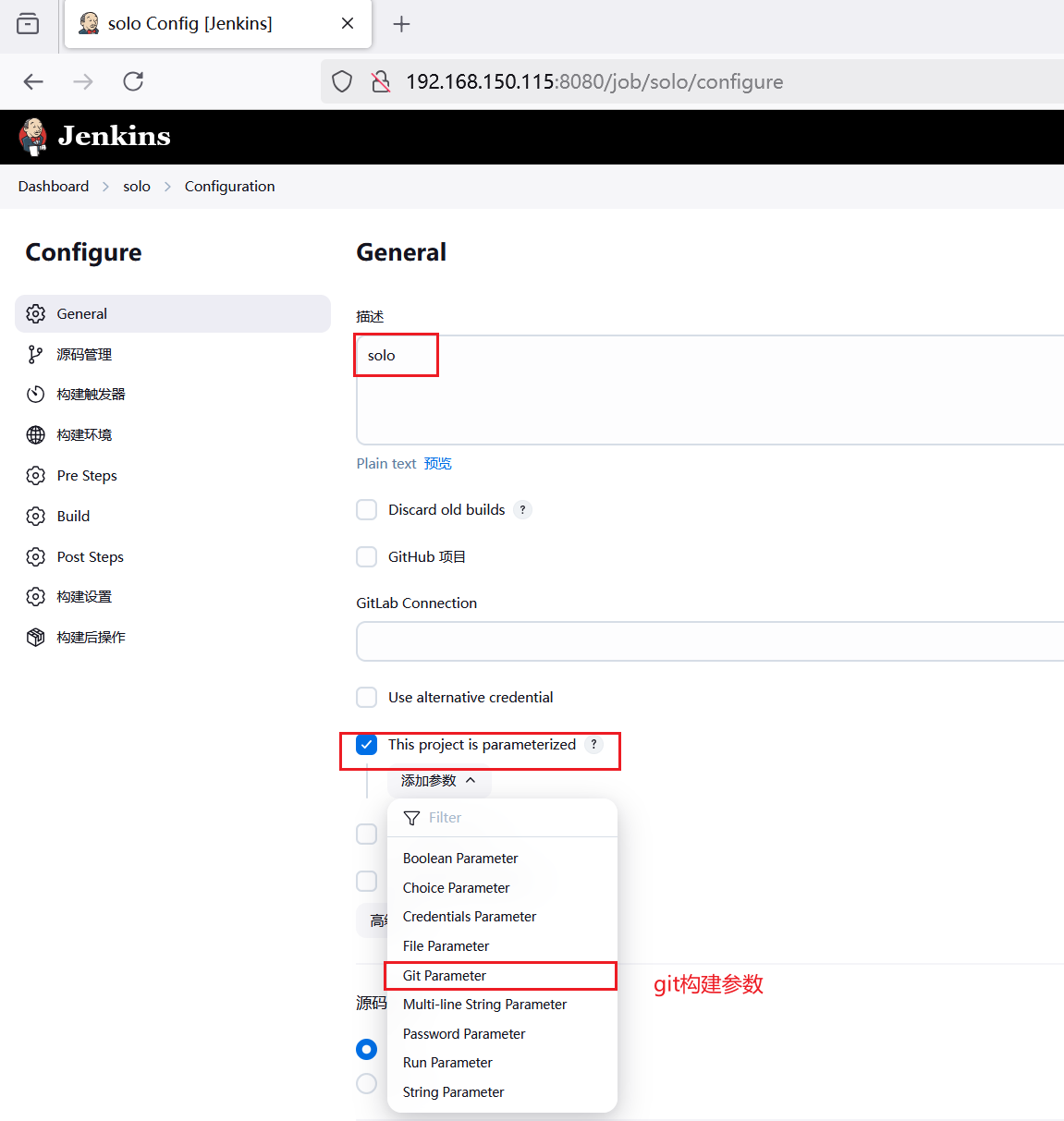The height and width of the screenshot is (1121, 1064).
Task: Click the 构建环境 globe icon
Action: (x=36, y=434)
